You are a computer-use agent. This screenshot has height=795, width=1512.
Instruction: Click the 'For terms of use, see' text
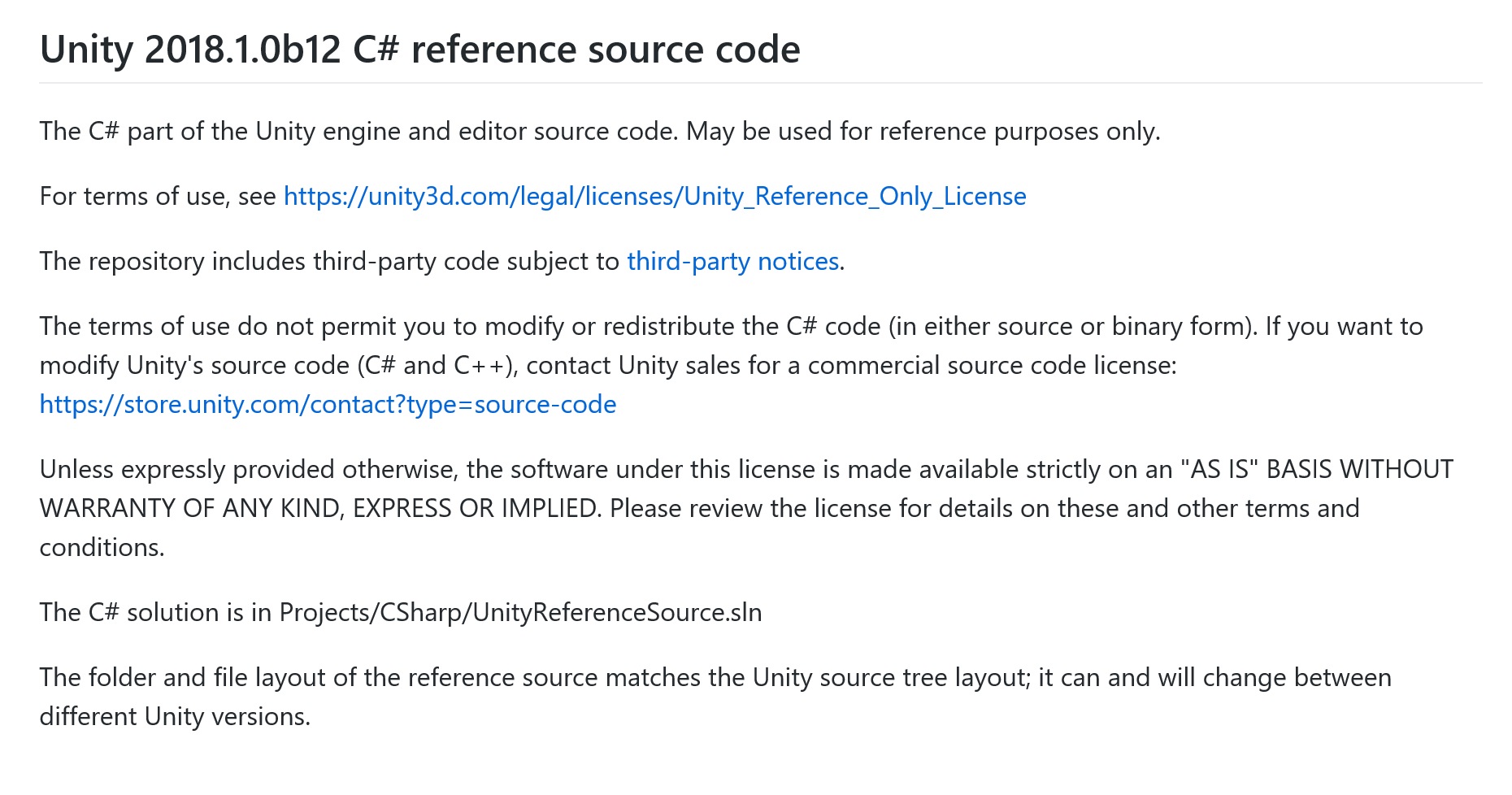[x=158, y=197]
